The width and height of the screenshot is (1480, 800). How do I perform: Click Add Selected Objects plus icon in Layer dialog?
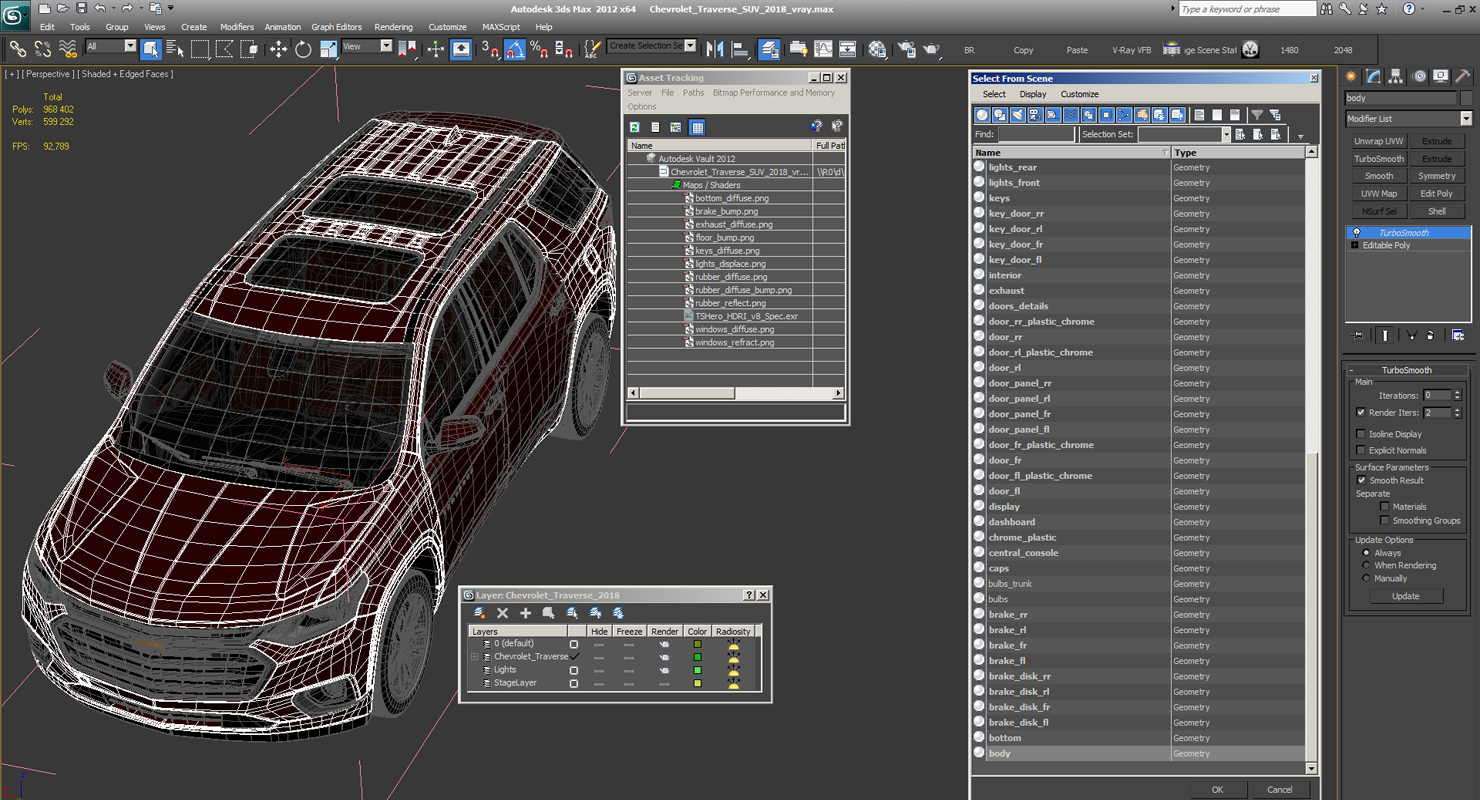point(526,613)
